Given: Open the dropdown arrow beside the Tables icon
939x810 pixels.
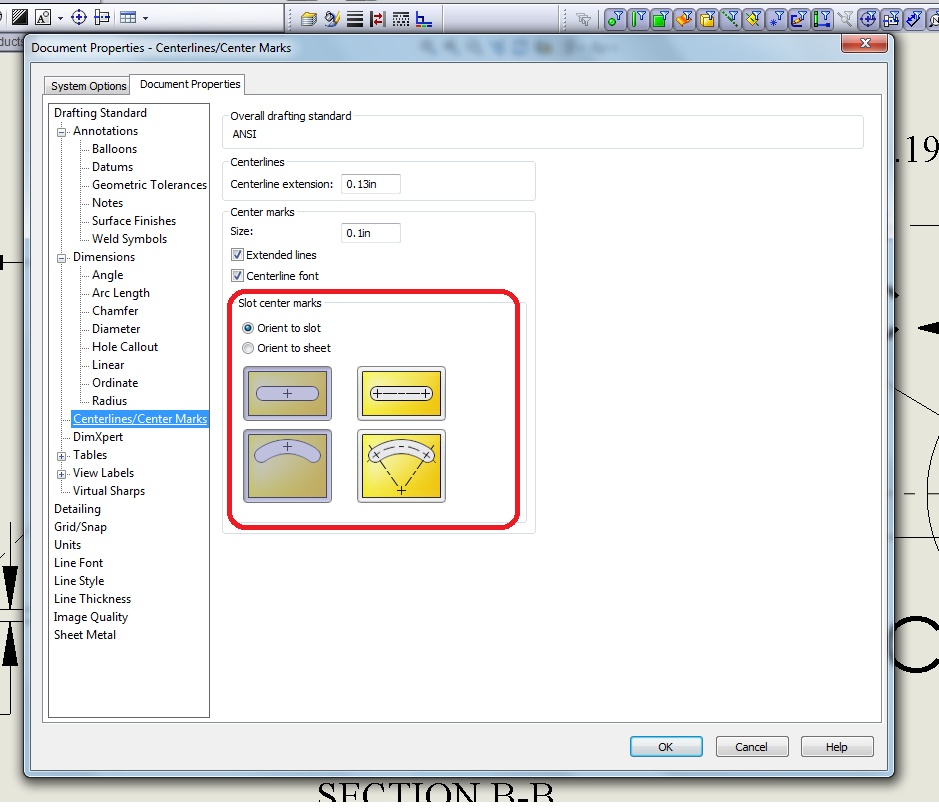Looking at the screenshot, I should click(146, 19).
